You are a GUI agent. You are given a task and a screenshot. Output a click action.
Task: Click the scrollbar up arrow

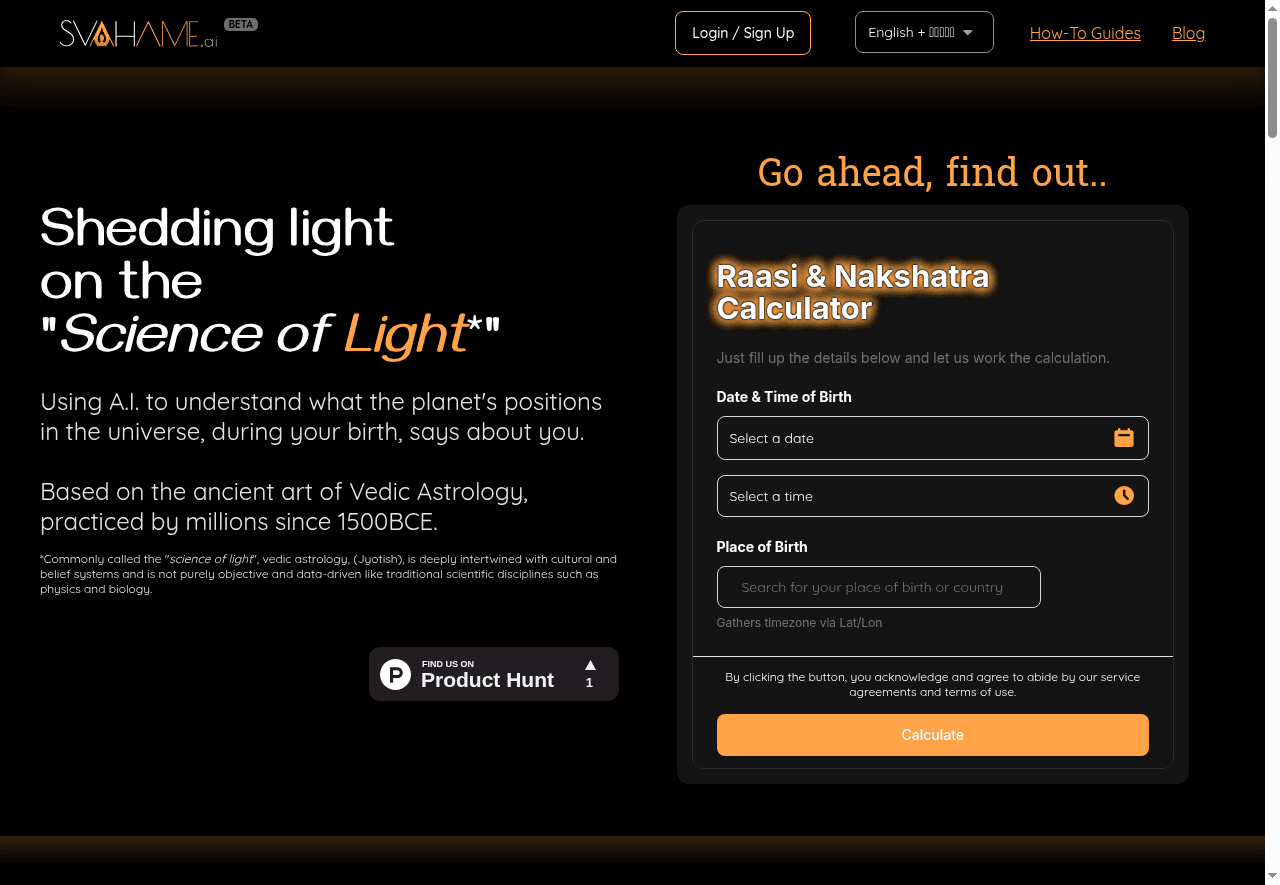[1272, 7]
